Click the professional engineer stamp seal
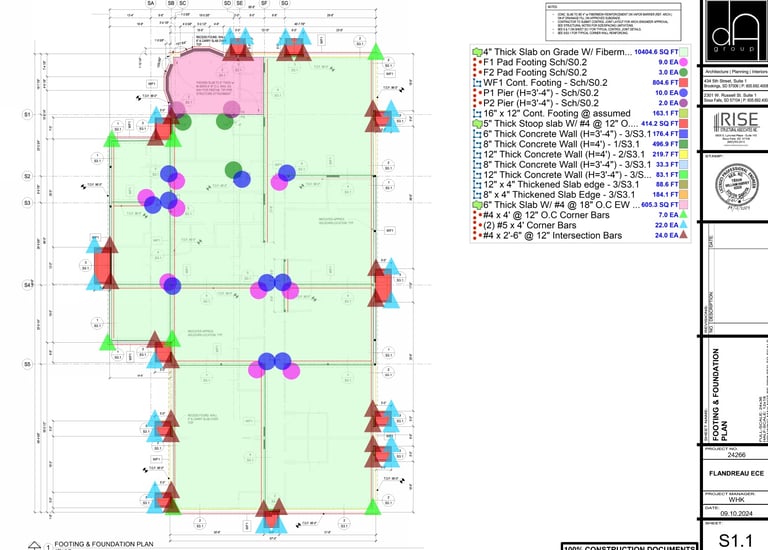 tap(737, 186)
